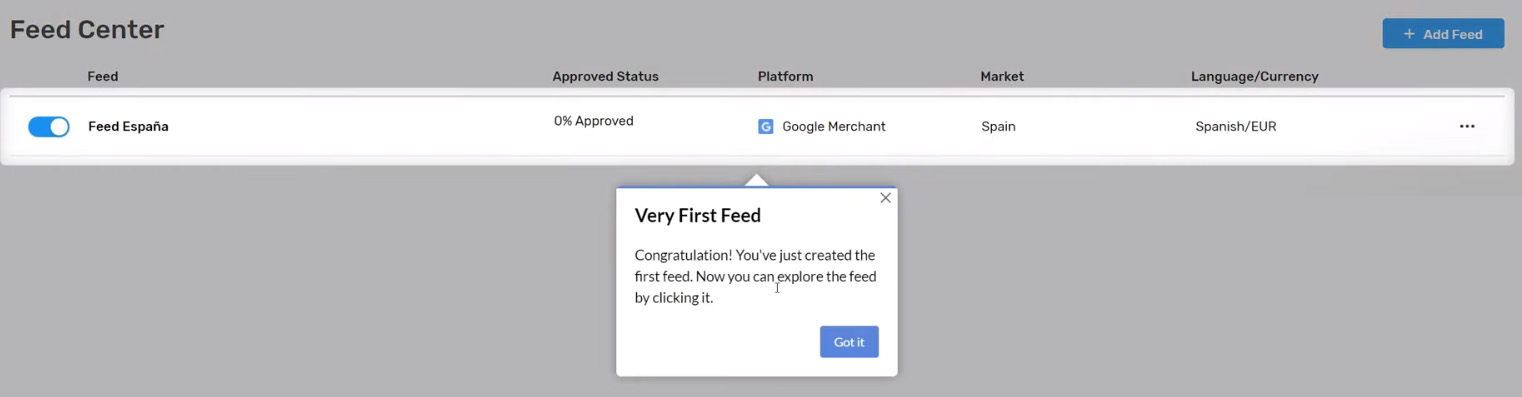The width and height of the screenshot is (1522, 397).
Task: Click the plus icon in Add Feed
Action: (x=1409, y=34)
